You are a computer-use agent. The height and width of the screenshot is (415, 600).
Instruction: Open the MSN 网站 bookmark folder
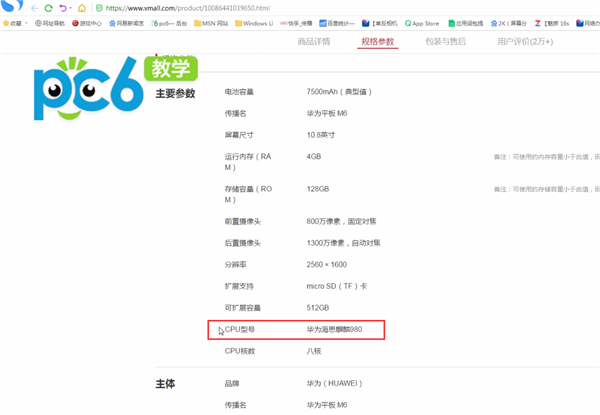211,23
